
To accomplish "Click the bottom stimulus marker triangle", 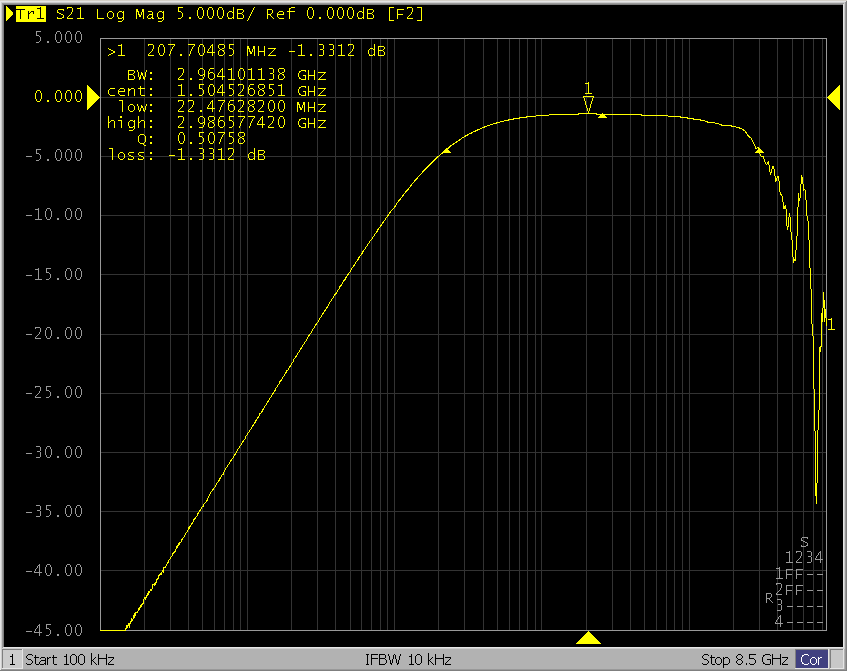I will pyautogui.click(x=589, y=638).
